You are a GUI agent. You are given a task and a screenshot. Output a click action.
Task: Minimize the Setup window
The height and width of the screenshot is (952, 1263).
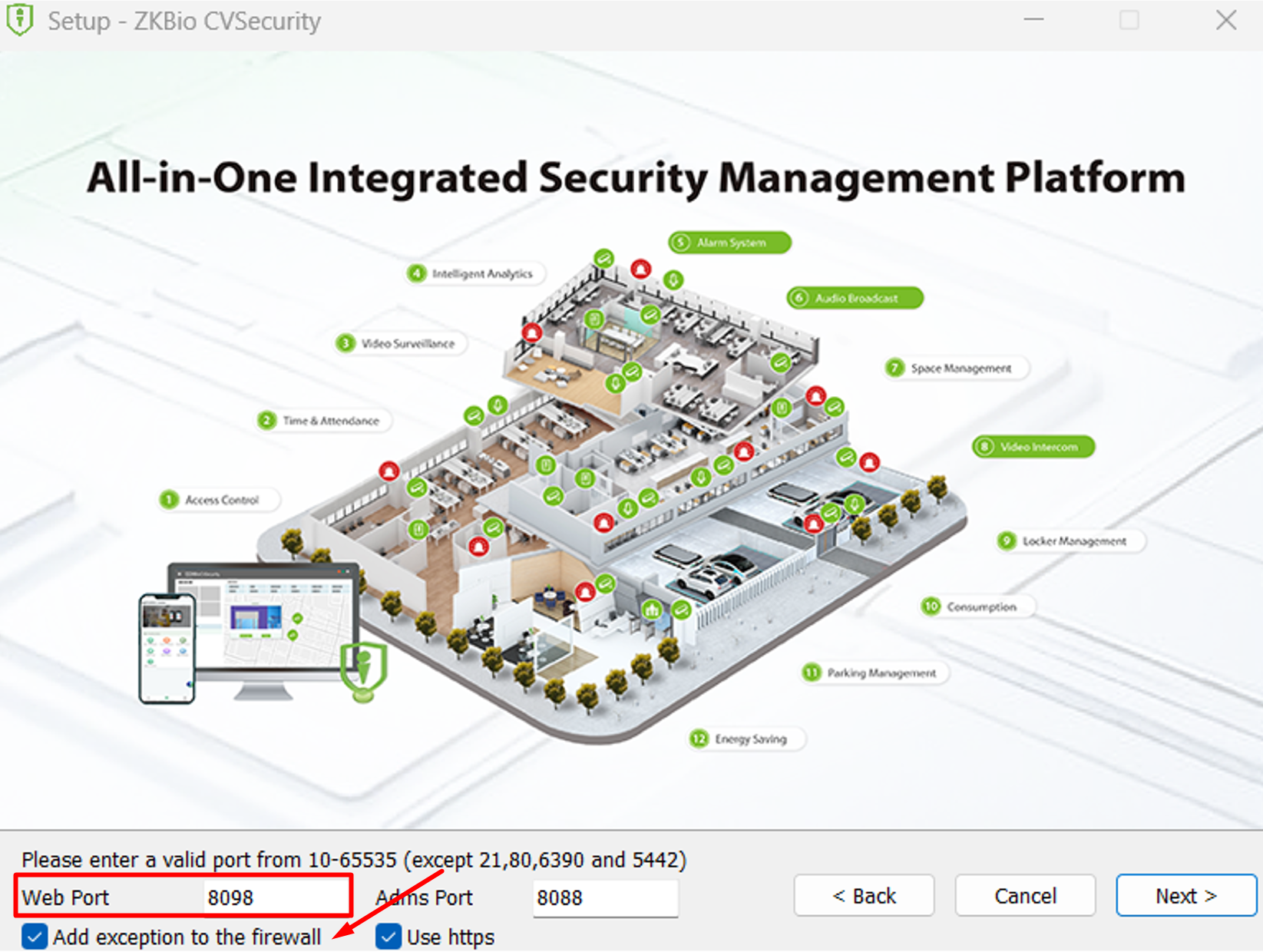point(1033,21)
